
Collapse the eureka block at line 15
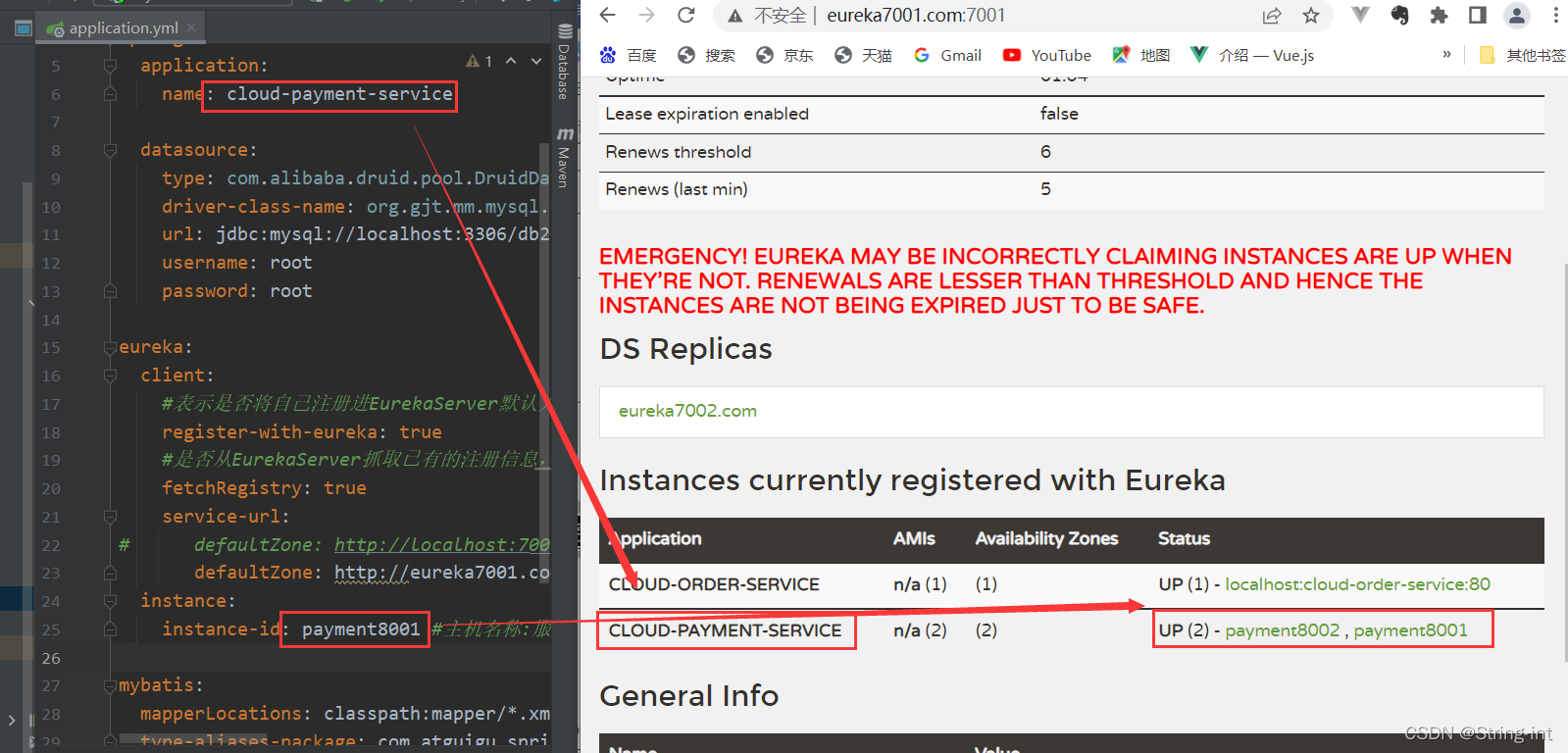(110, 347)
